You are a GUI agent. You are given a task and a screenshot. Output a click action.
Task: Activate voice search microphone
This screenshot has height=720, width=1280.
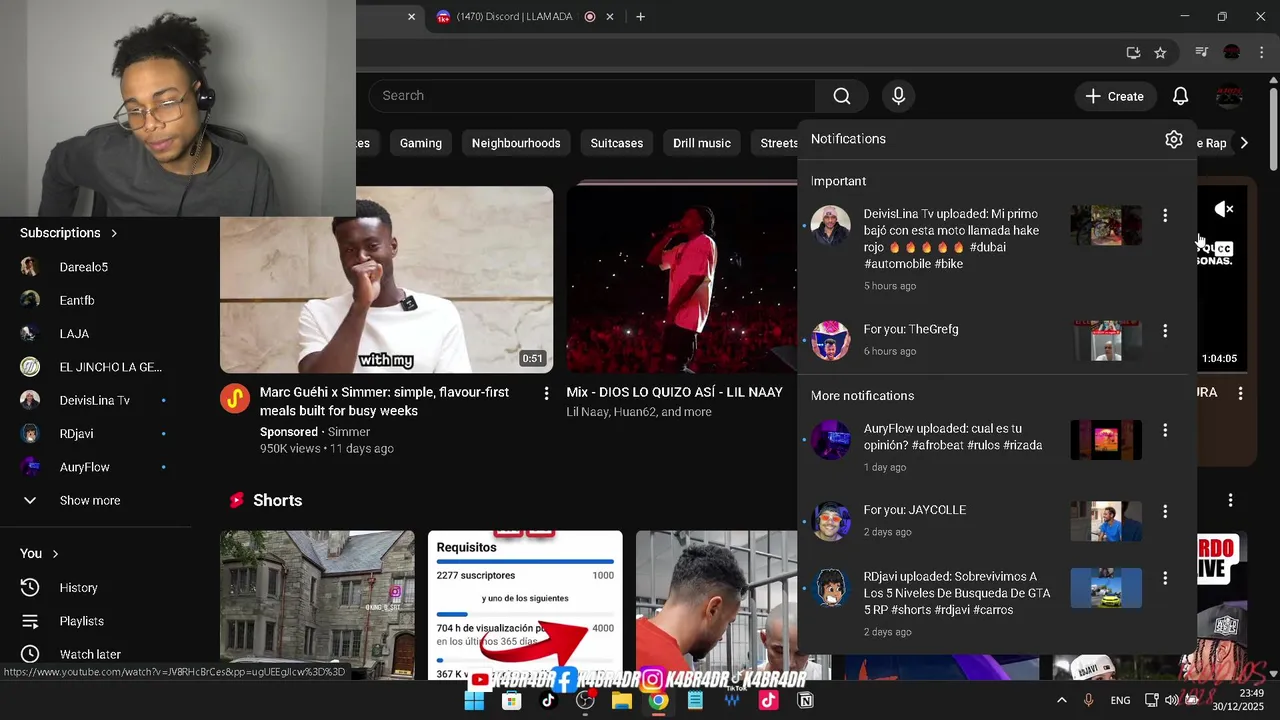click(x=898, y=96)
